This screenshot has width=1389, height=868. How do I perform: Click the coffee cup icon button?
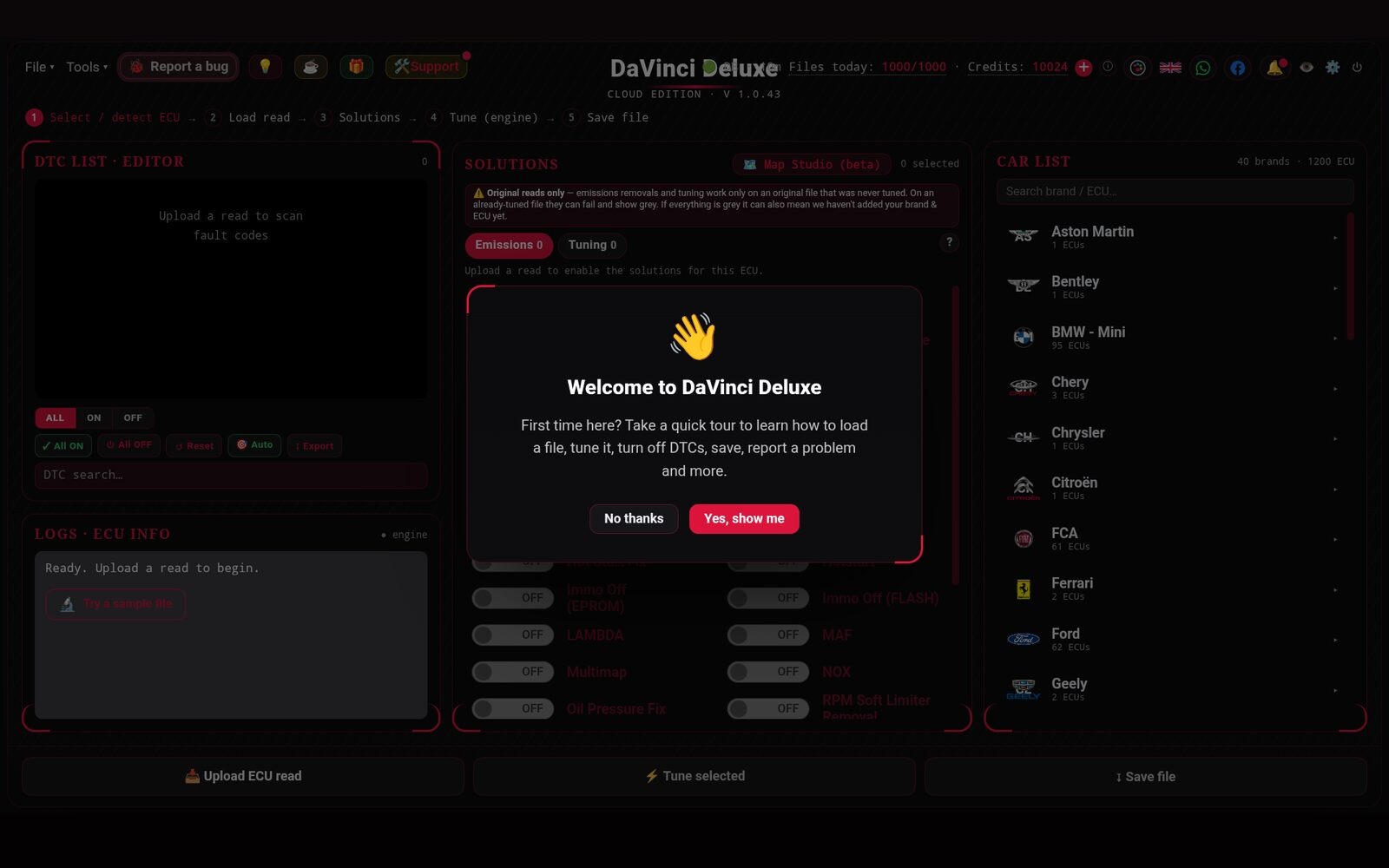[x=310, y=67]
